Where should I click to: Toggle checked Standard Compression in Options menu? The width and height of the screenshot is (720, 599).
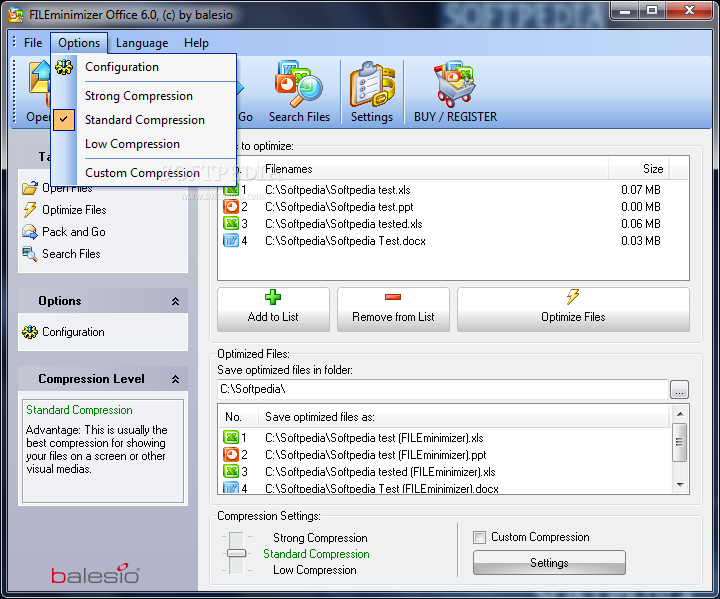pos(64,120)
